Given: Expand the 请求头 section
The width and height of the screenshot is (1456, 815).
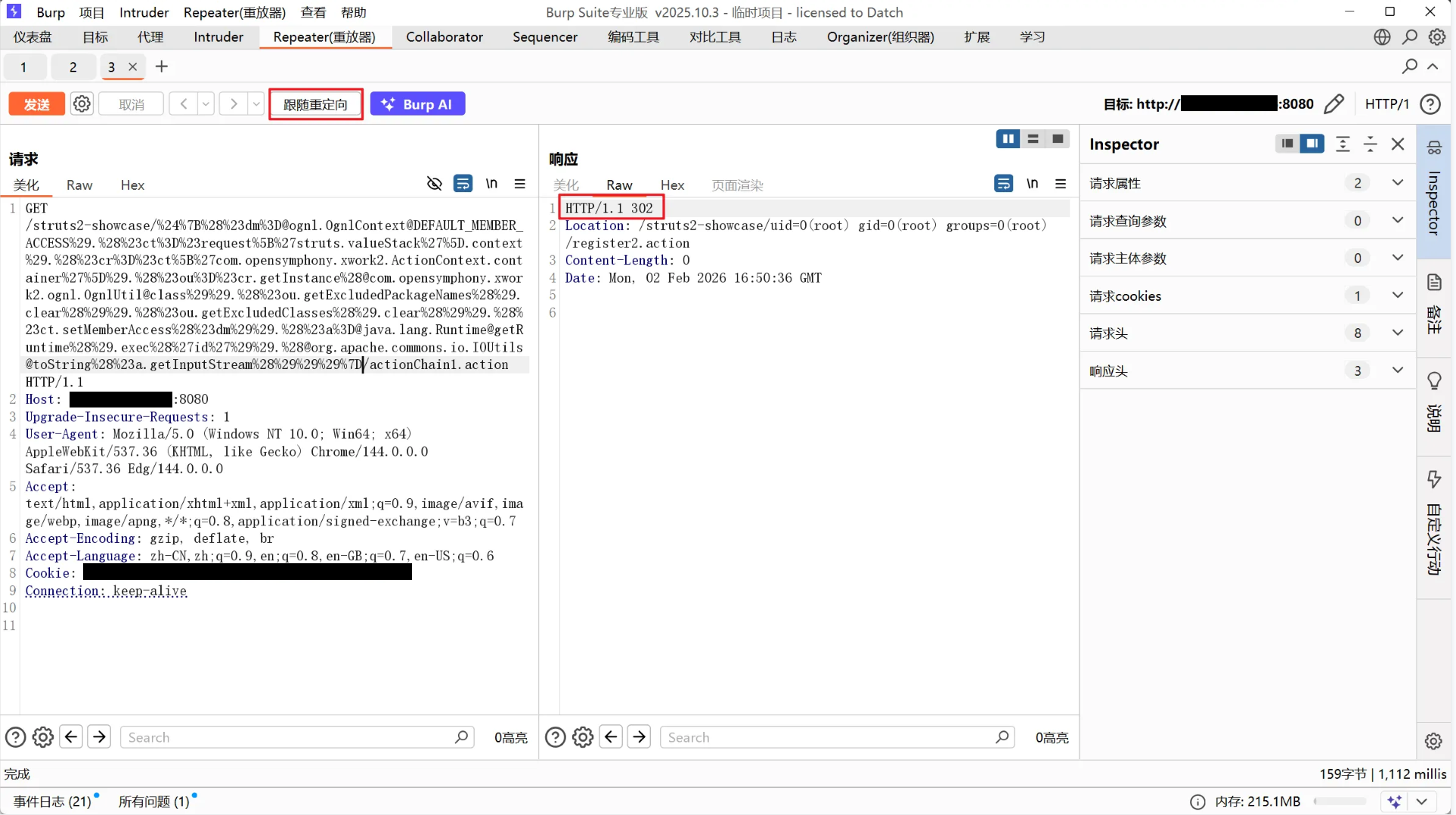Looking at the screenshot, I should (1397, 333).
